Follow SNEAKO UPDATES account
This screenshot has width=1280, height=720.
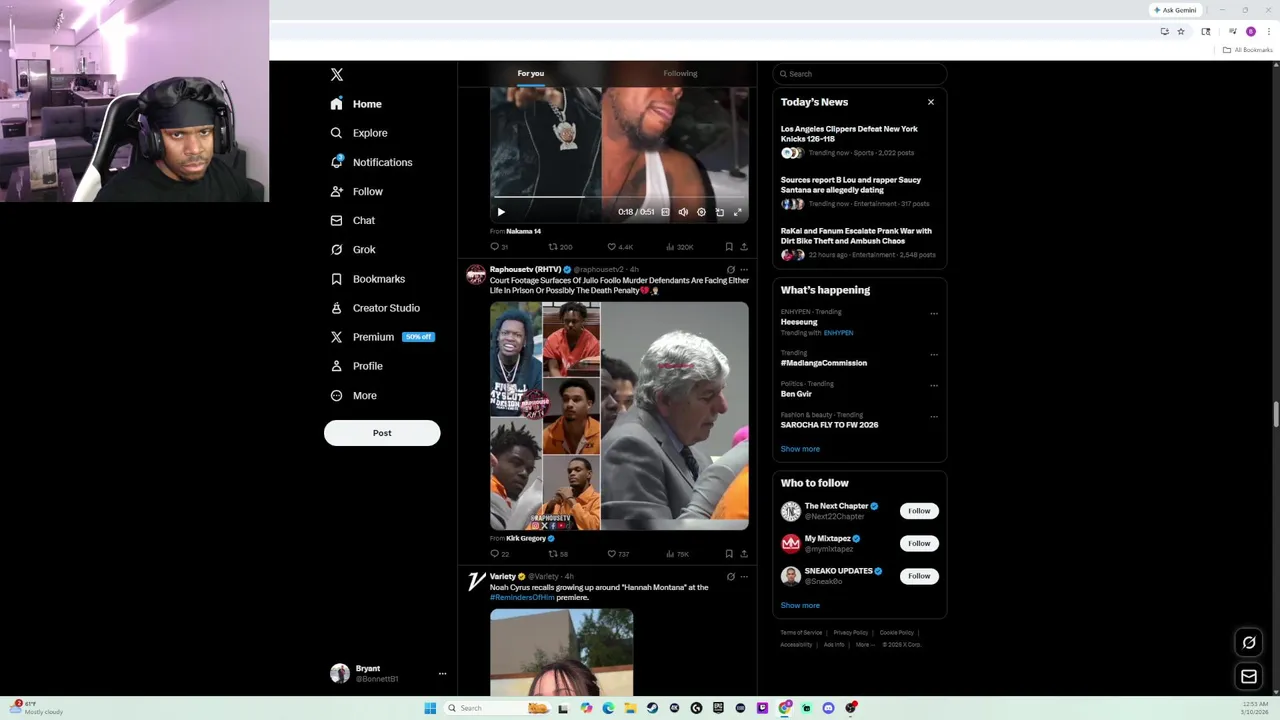pos(919,576)
